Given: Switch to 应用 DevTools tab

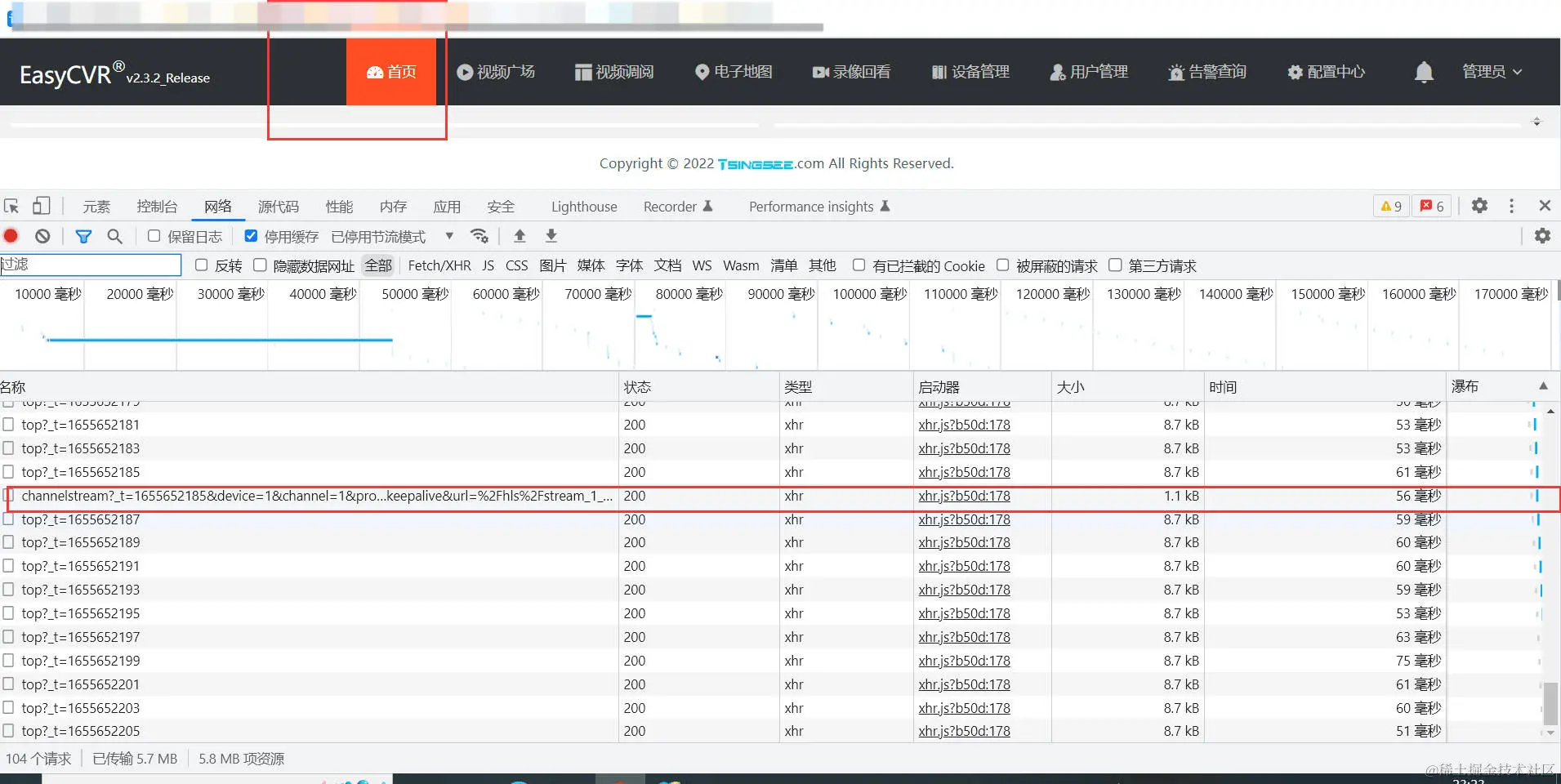Looking at the screenshot, I should click(x=447, y=207).
